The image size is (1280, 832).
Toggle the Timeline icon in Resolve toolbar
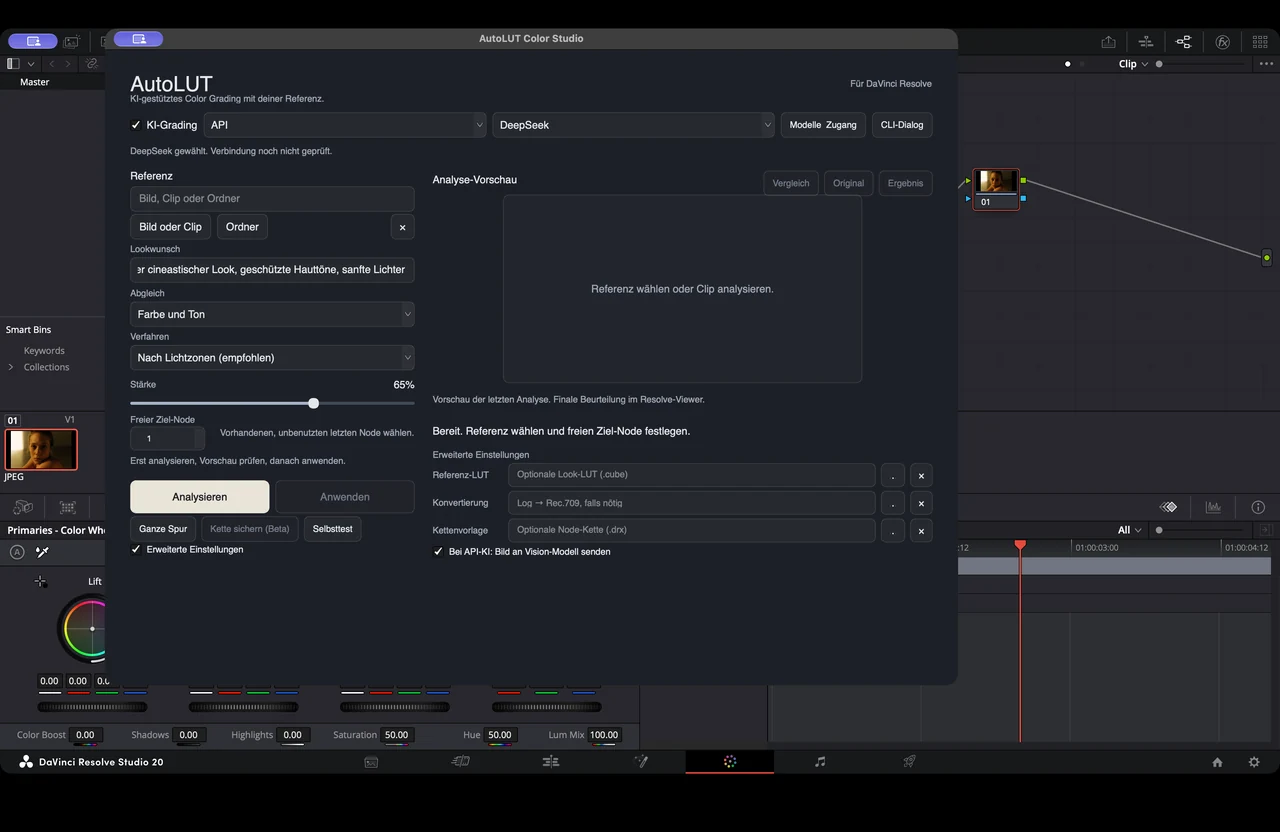tap(1146, 41)
